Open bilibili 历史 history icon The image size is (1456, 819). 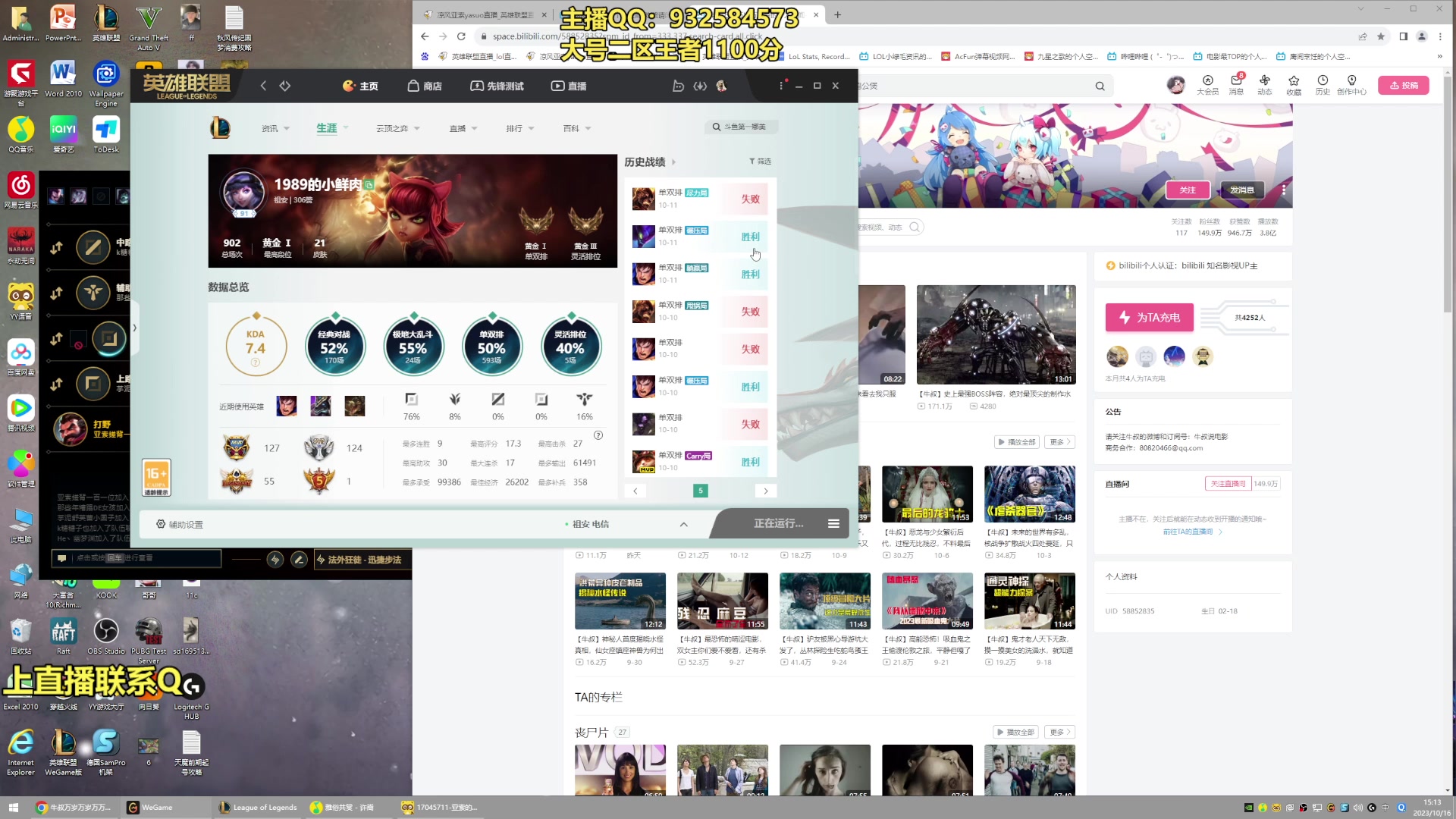(1323, 84)
